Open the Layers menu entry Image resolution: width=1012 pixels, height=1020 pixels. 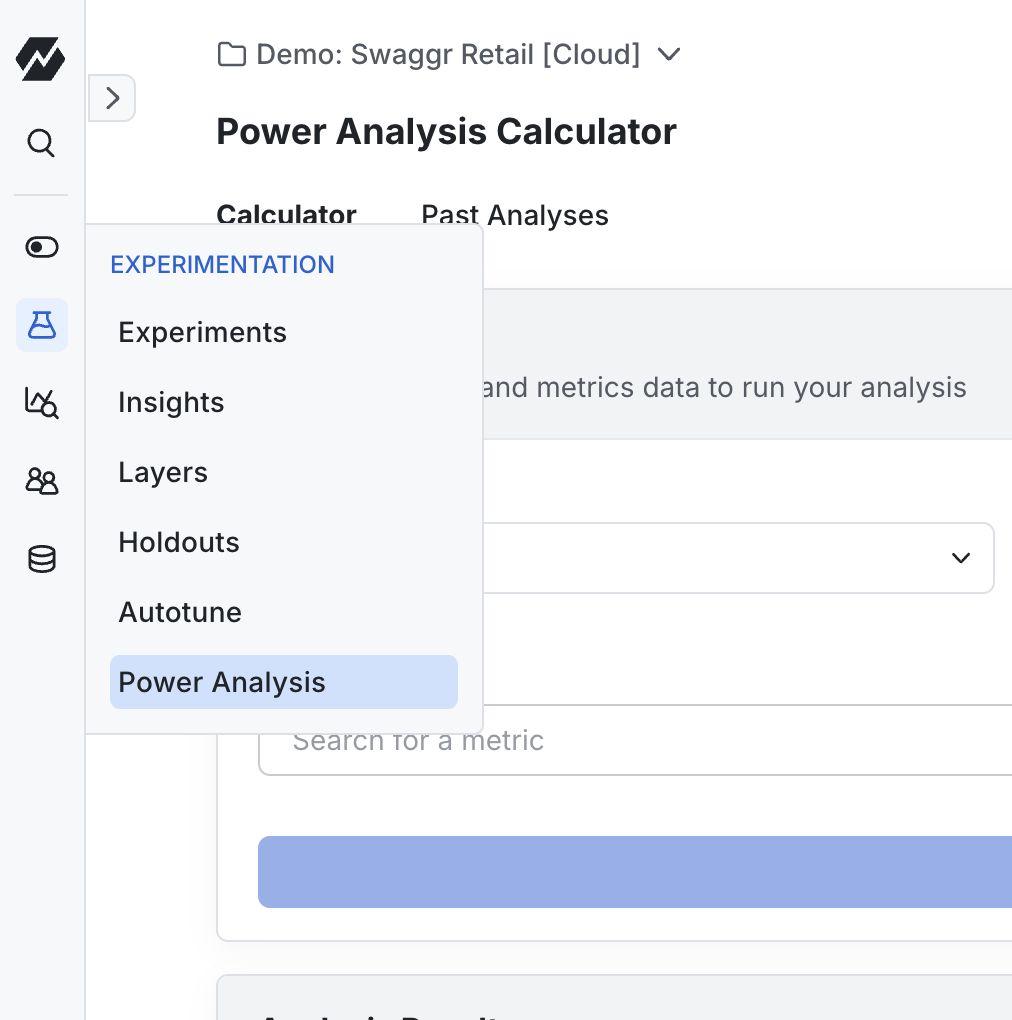[x=163, y=472]
